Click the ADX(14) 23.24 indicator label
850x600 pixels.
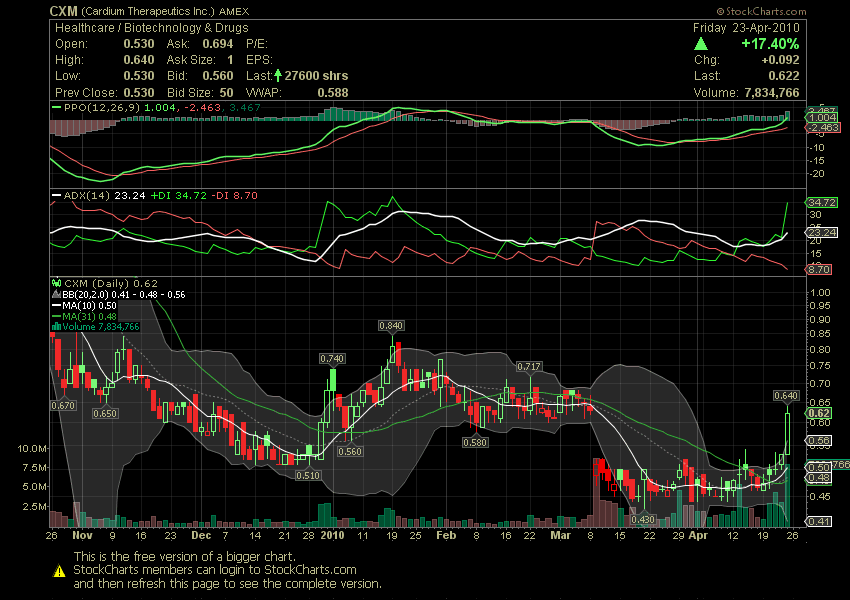tap(105, 196)
